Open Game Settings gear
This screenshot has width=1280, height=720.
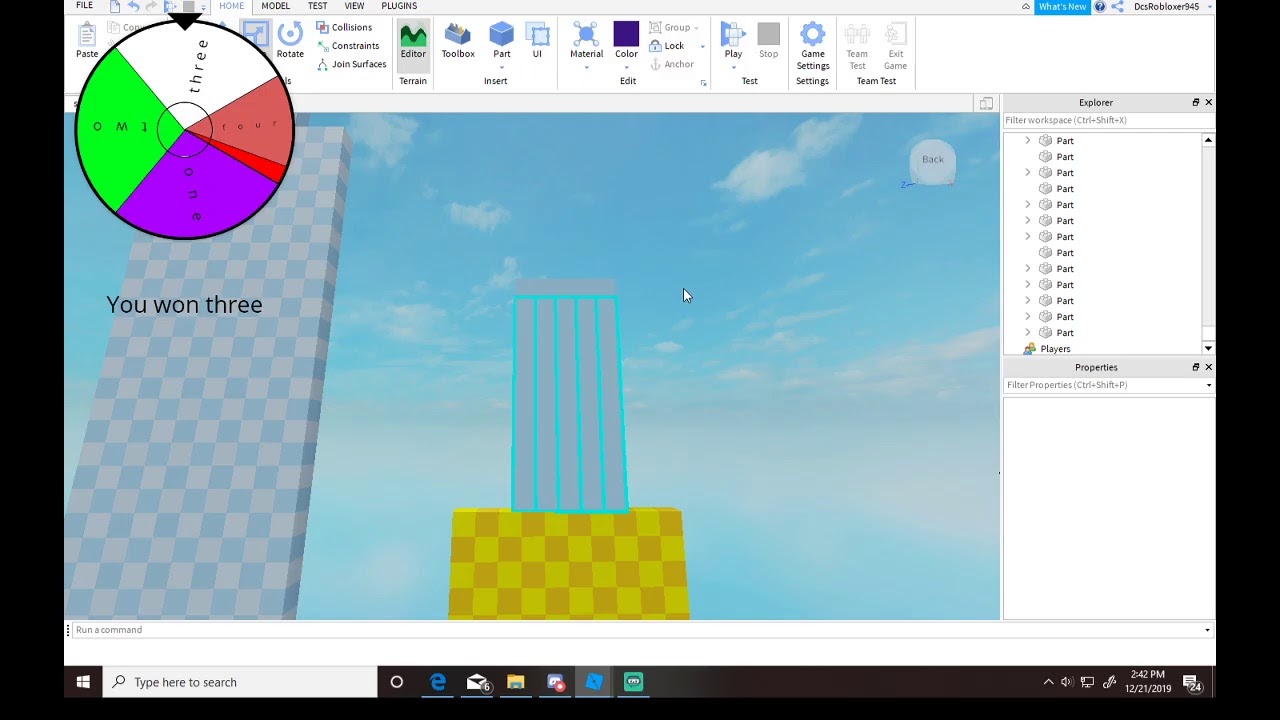click(x=812, y=34)
